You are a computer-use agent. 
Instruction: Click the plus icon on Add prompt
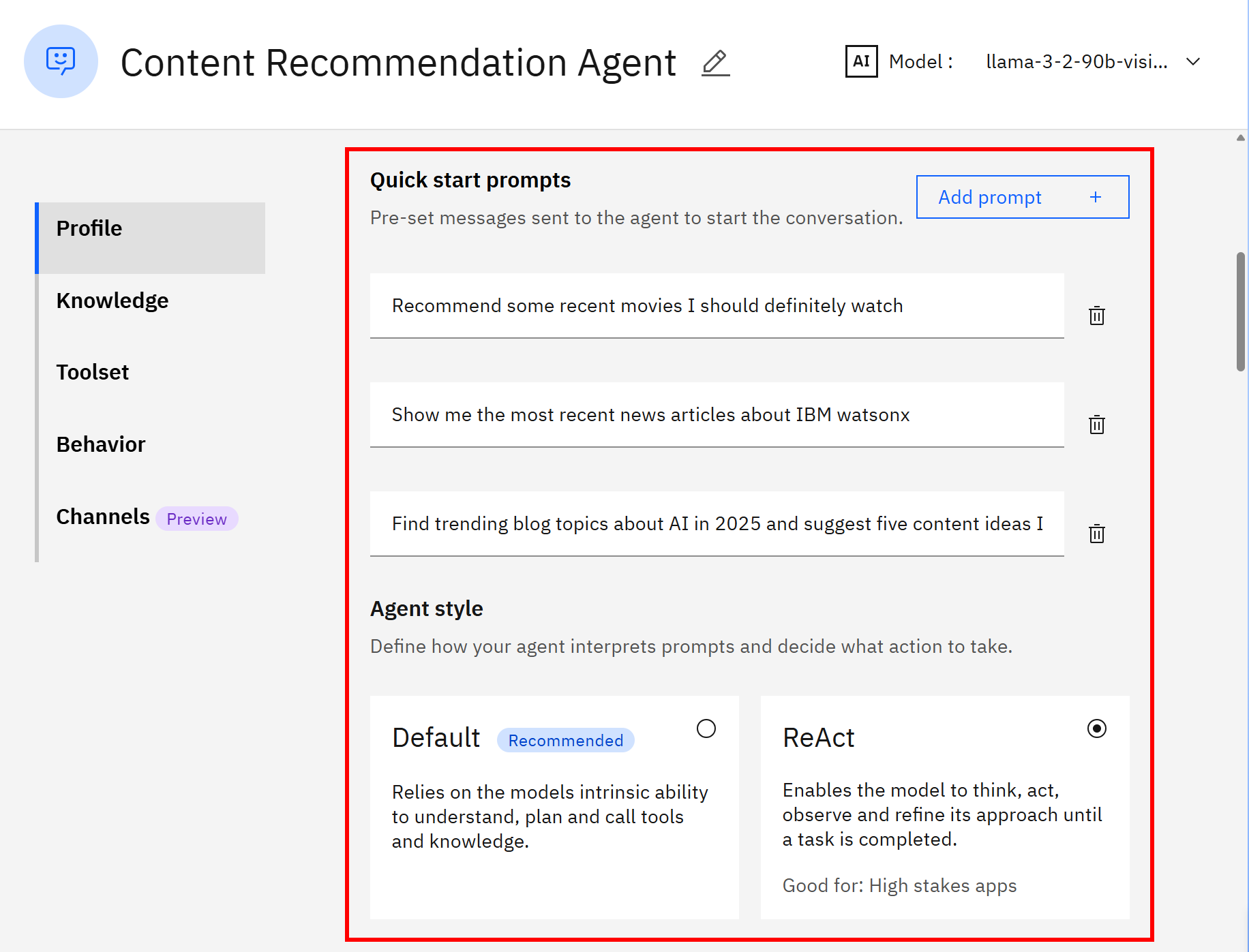pyautogui.click(x=1095, y=197)
